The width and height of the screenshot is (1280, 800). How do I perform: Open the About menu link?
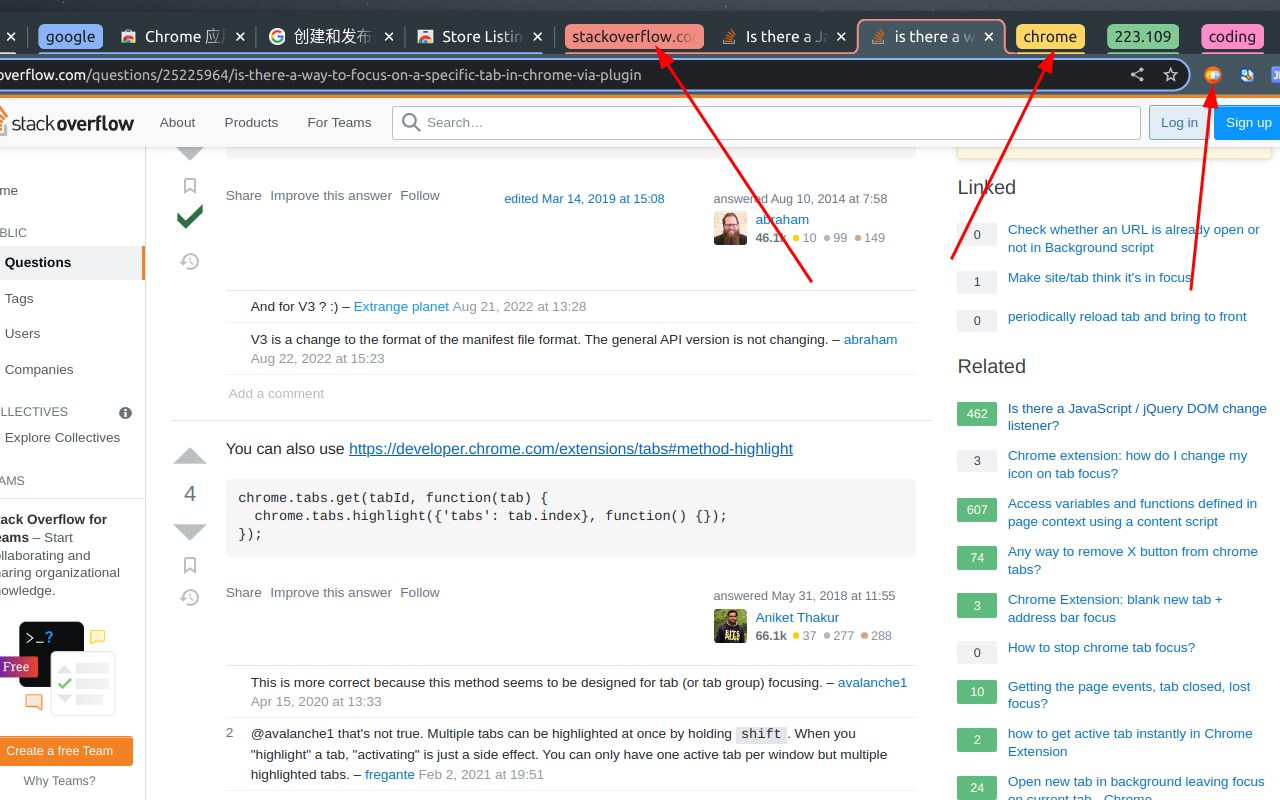tap(177, 122)
